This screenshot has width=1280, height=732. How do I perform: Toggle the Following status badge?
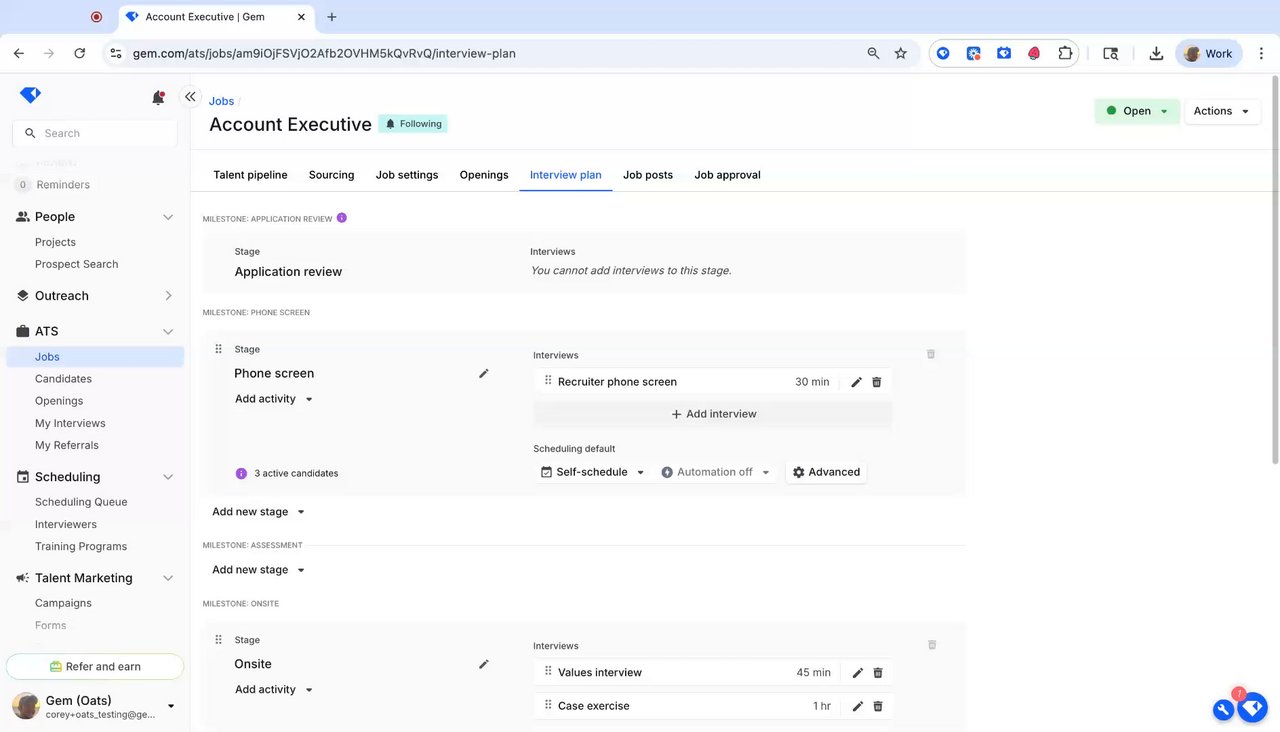pyautogui.click(x=413, y=124)
